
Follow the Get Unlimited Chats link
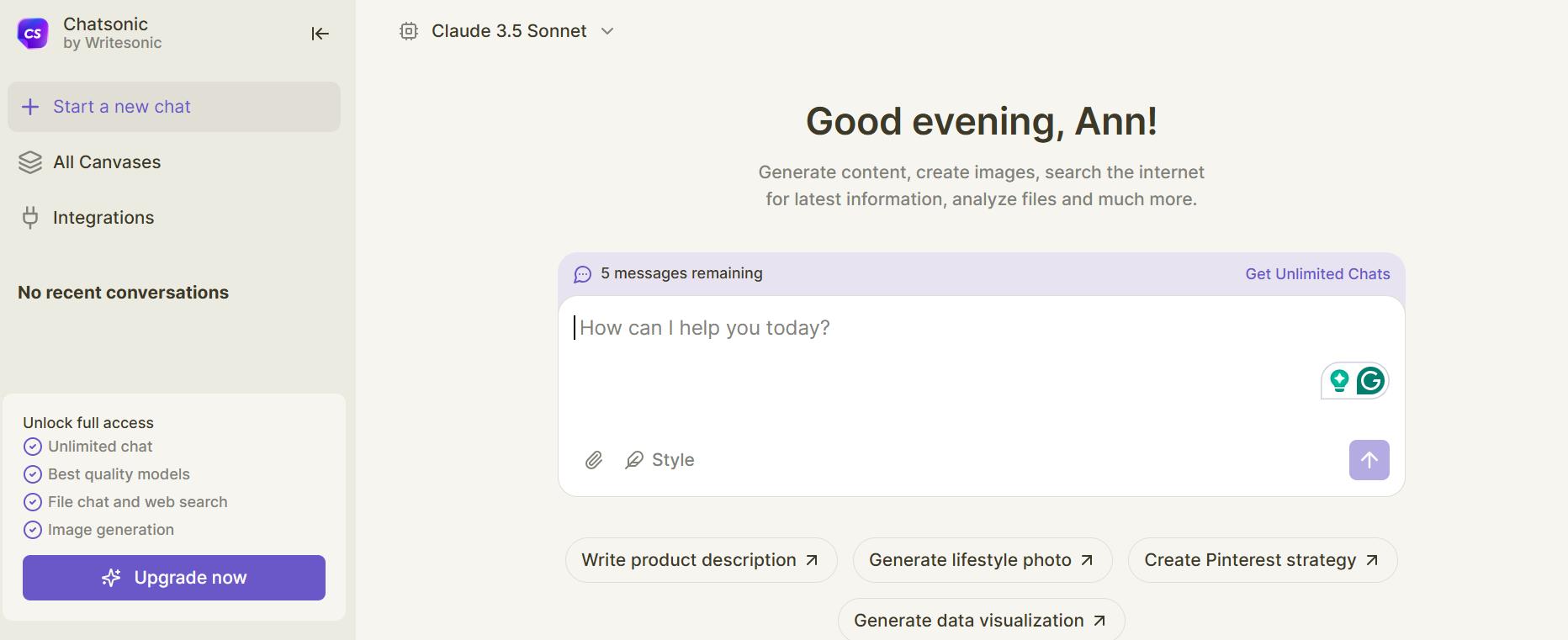pos(1317,274)
